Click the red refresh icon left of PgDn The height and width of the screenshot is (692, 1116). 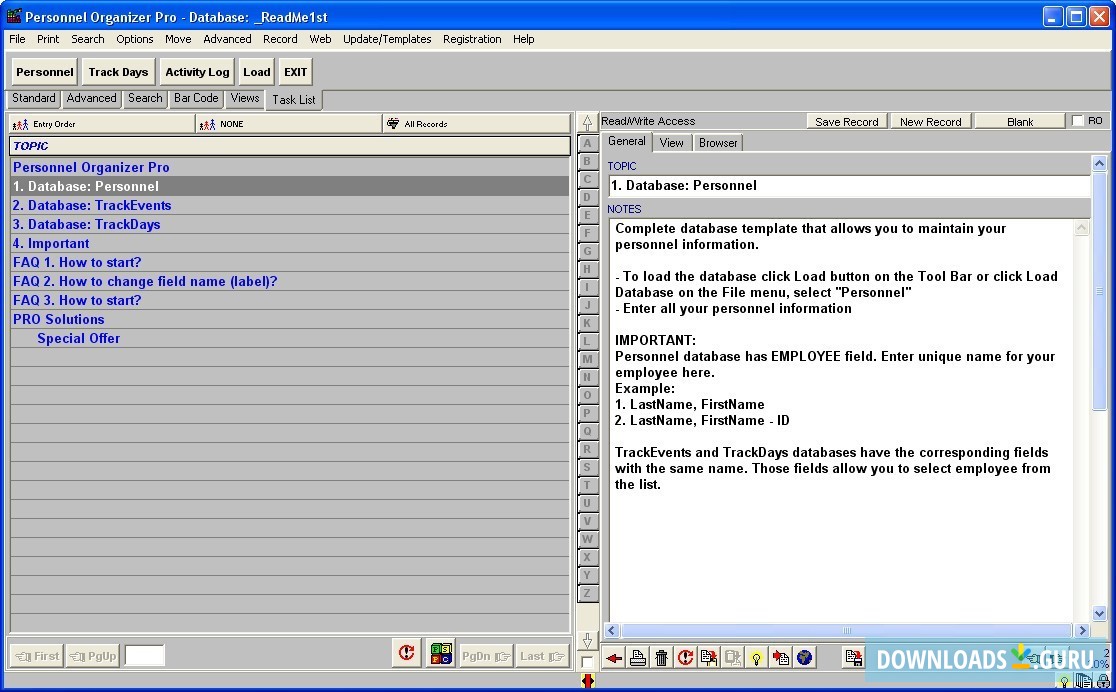406,655
